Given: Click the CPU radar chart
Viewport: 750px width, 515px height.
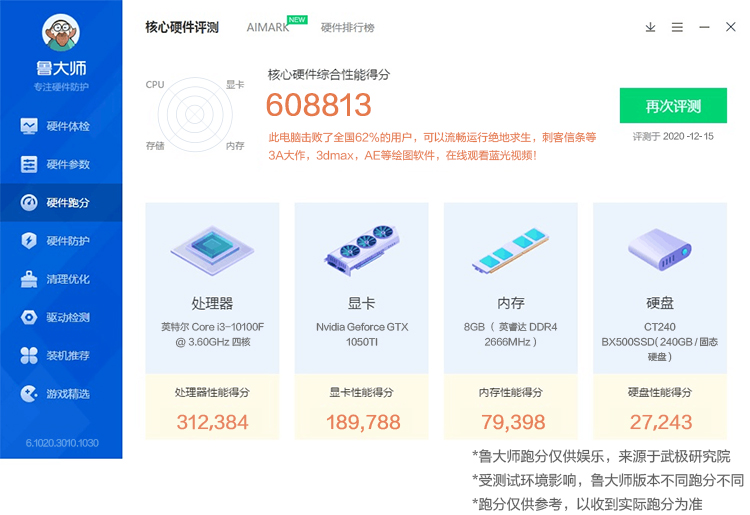Looking at the screenshot, I should [195, 114].
